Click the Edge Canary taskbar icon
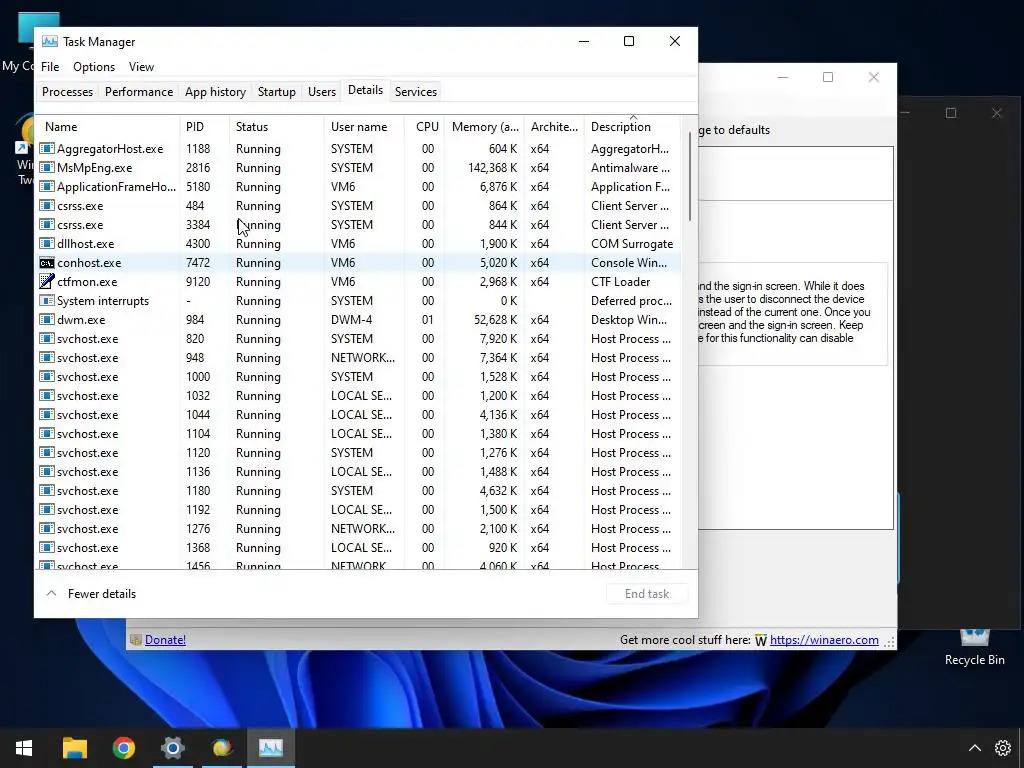 pos(222,748)
